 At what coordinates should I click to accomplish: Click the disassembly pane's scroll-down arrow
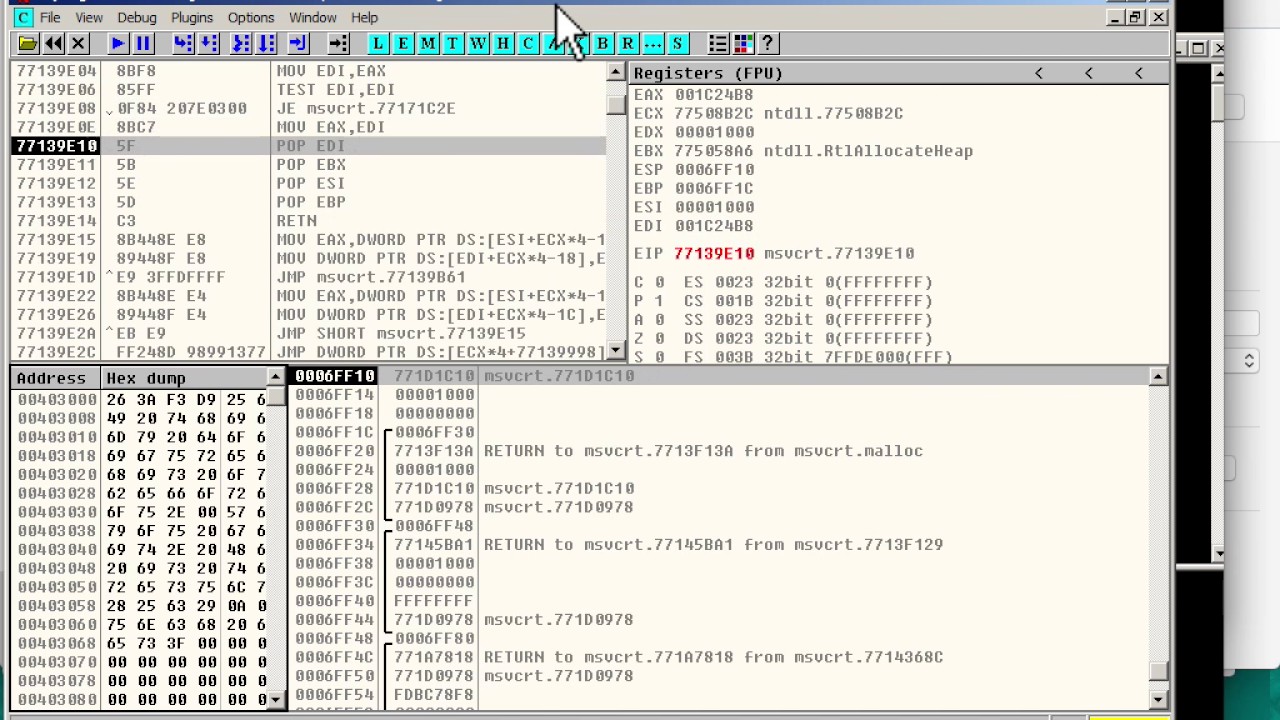(x=616, y=351)
